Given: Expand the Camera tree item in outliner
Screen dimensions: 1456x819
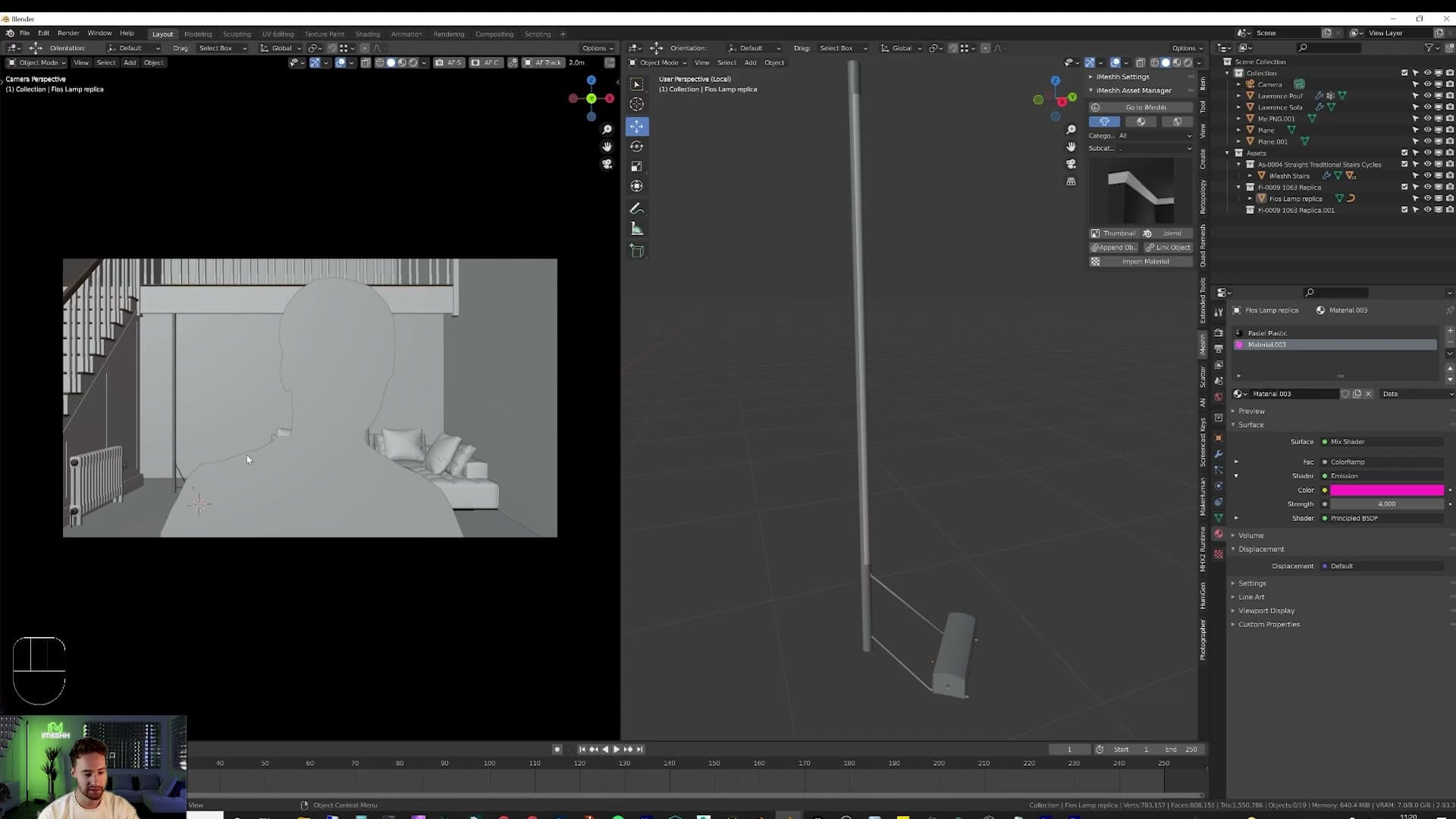Looking at the screenshot, I should (1239, 84).
